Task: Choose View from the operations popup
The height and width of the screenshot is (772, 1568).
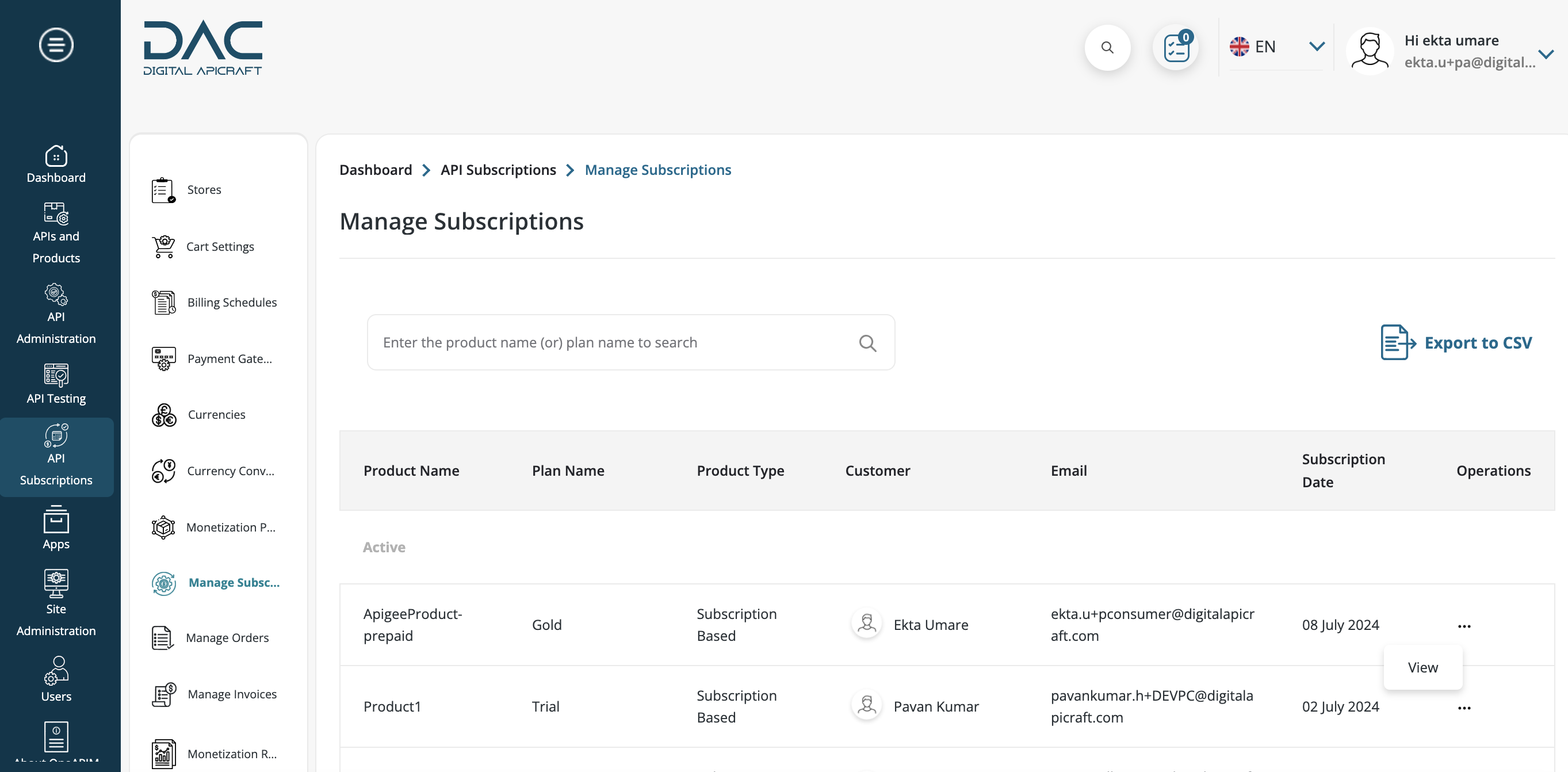Action: click(x=1422, y=667)
